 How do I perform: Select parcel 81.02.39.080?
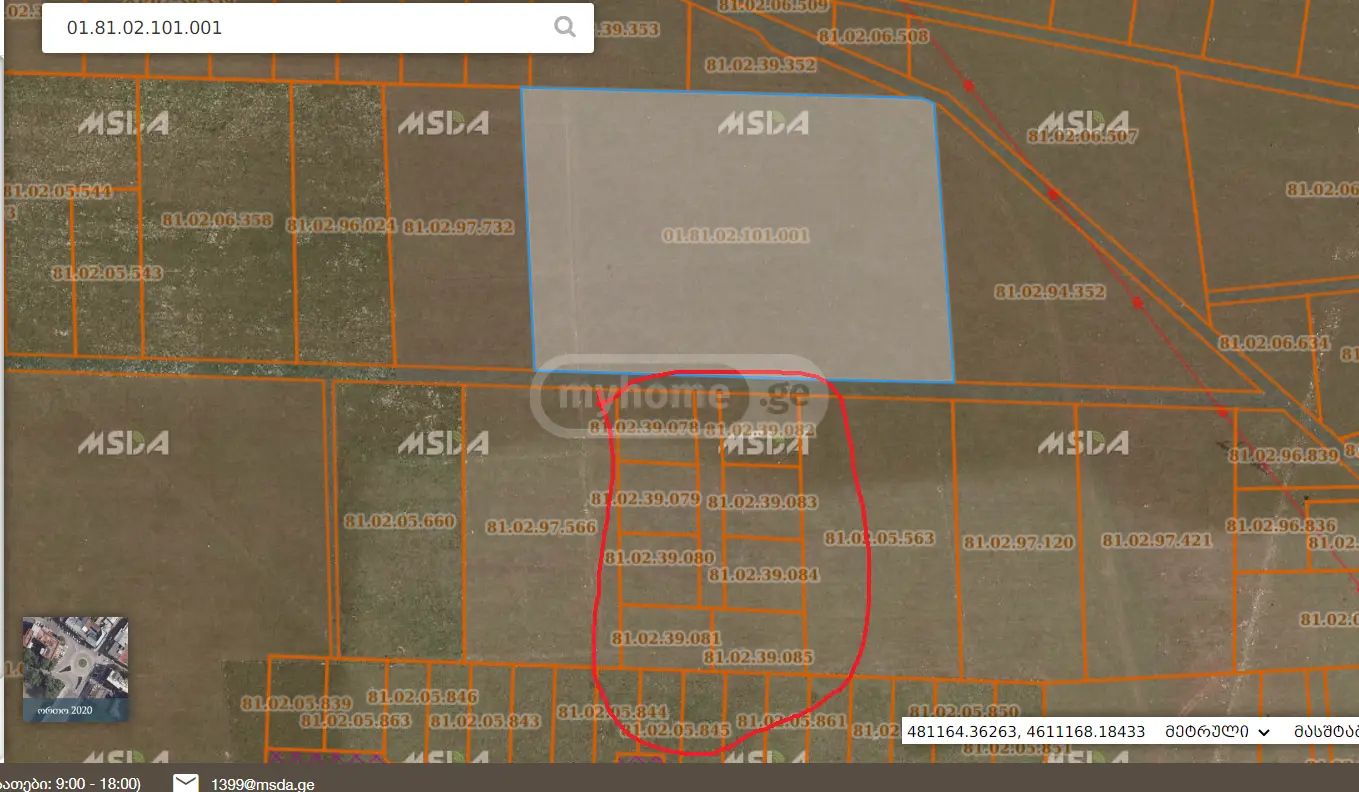click(x=659, y=557)
